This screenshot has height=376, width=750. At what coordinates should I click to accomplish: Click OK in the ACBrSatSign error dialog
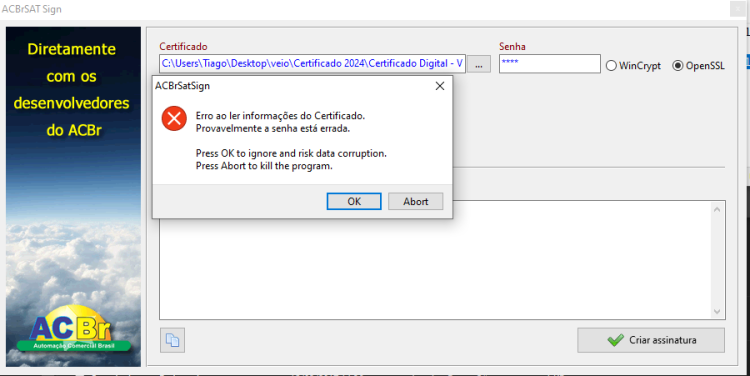(x=354, y=201)
